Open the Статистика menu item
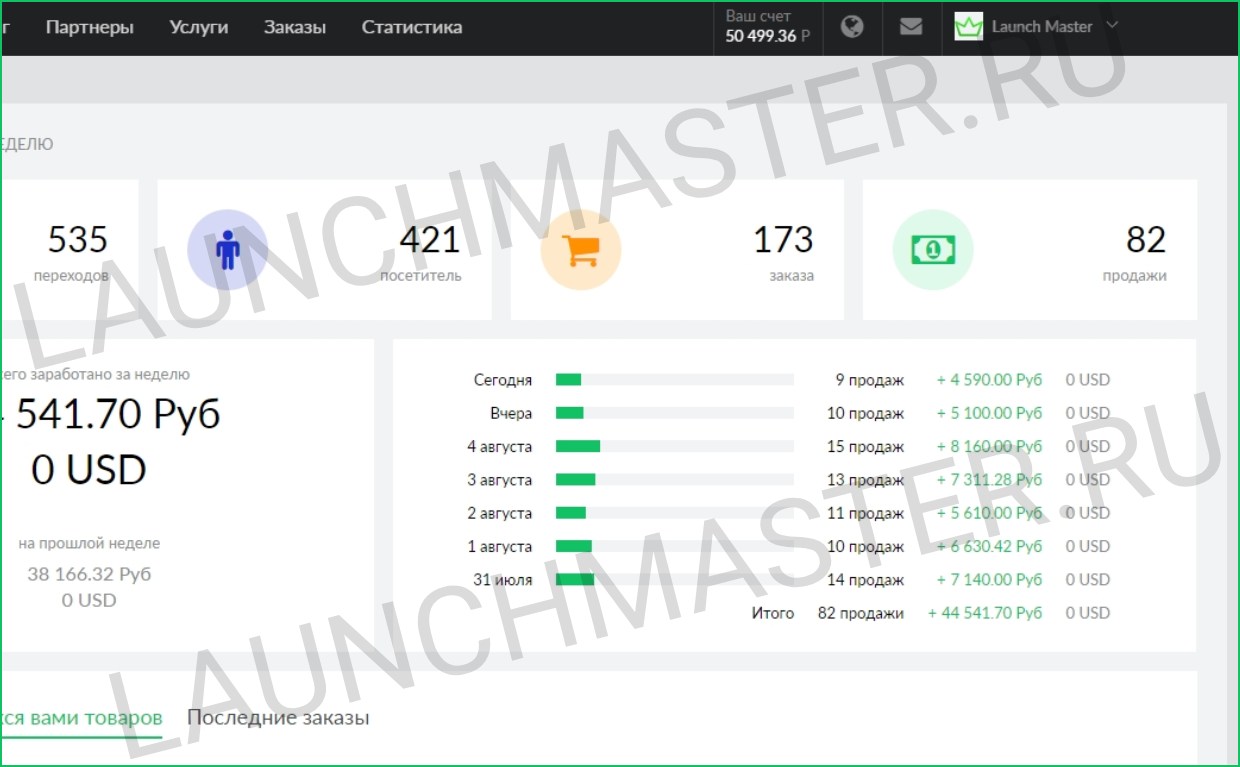Screen dimensions: 1240x767 (x=412, y=27)
